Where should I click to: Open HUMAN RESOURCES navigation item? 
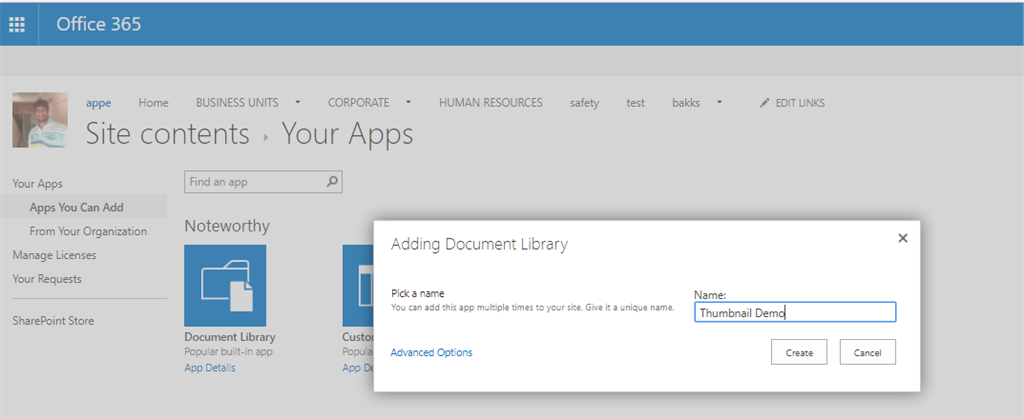click(490, 102)
